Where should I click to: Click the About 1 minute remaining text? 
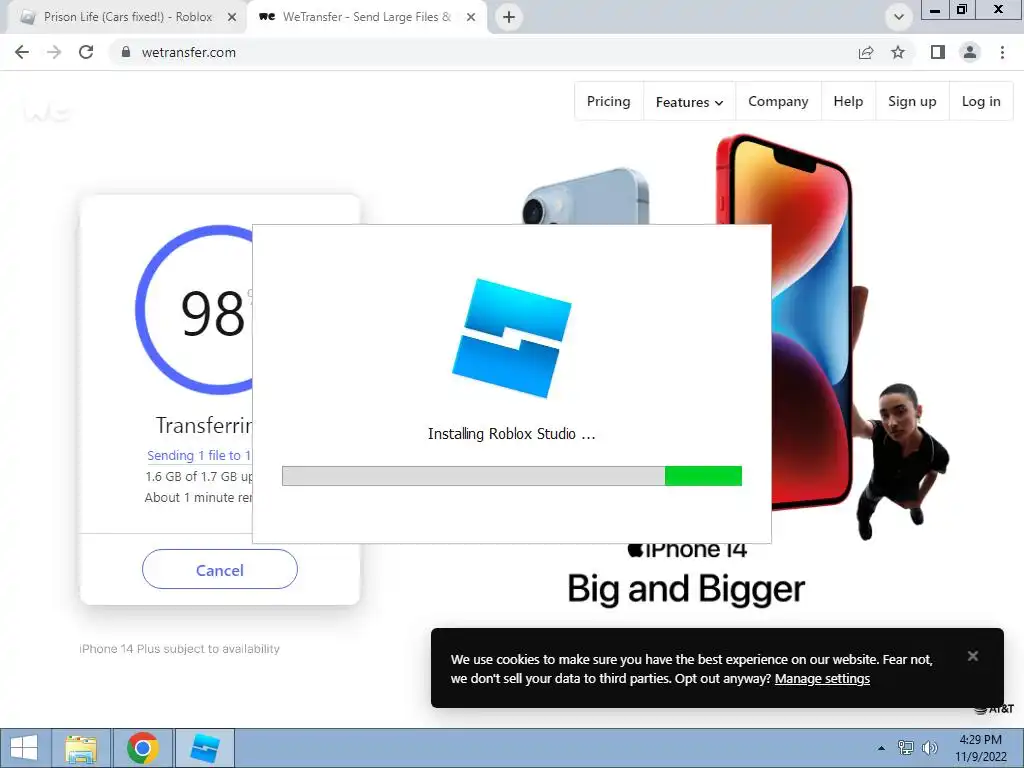(198, 498)
